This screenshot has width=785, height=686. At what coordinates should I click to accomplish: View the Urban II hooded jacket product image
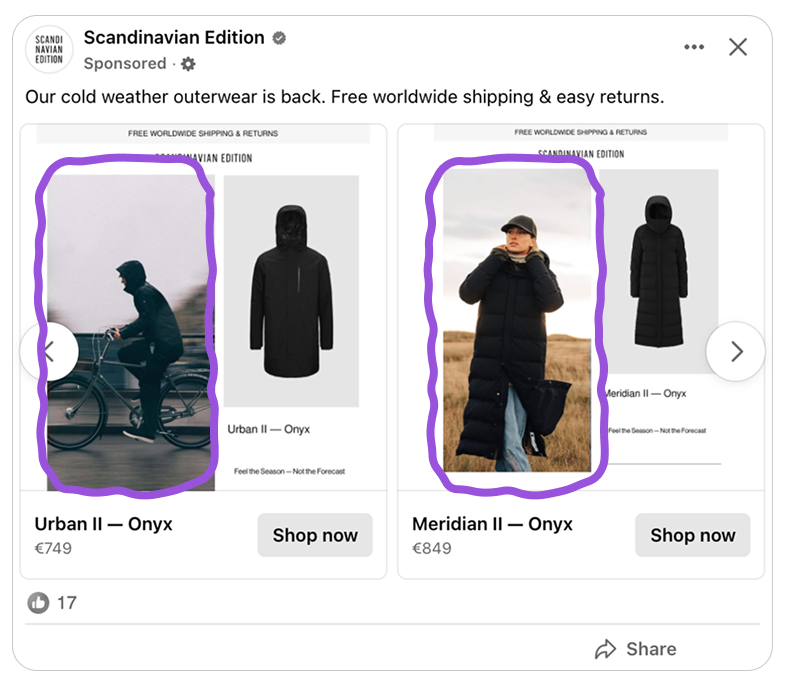(x=291, y=290)
